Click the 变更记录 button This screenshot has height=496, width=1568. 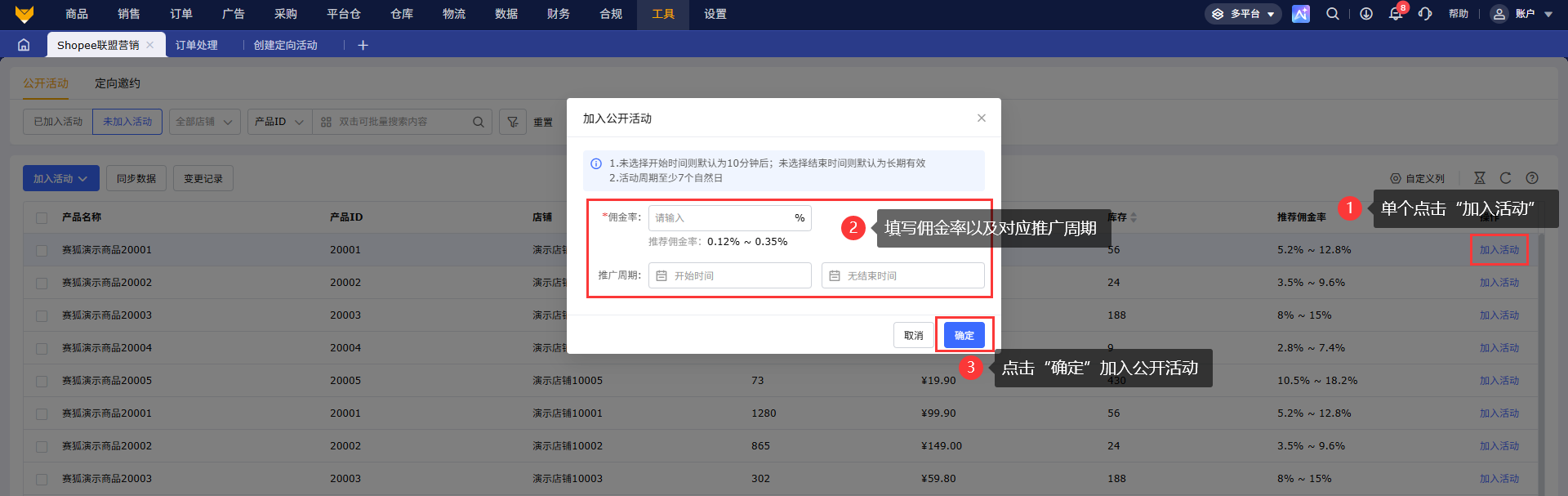coord(203,178)
